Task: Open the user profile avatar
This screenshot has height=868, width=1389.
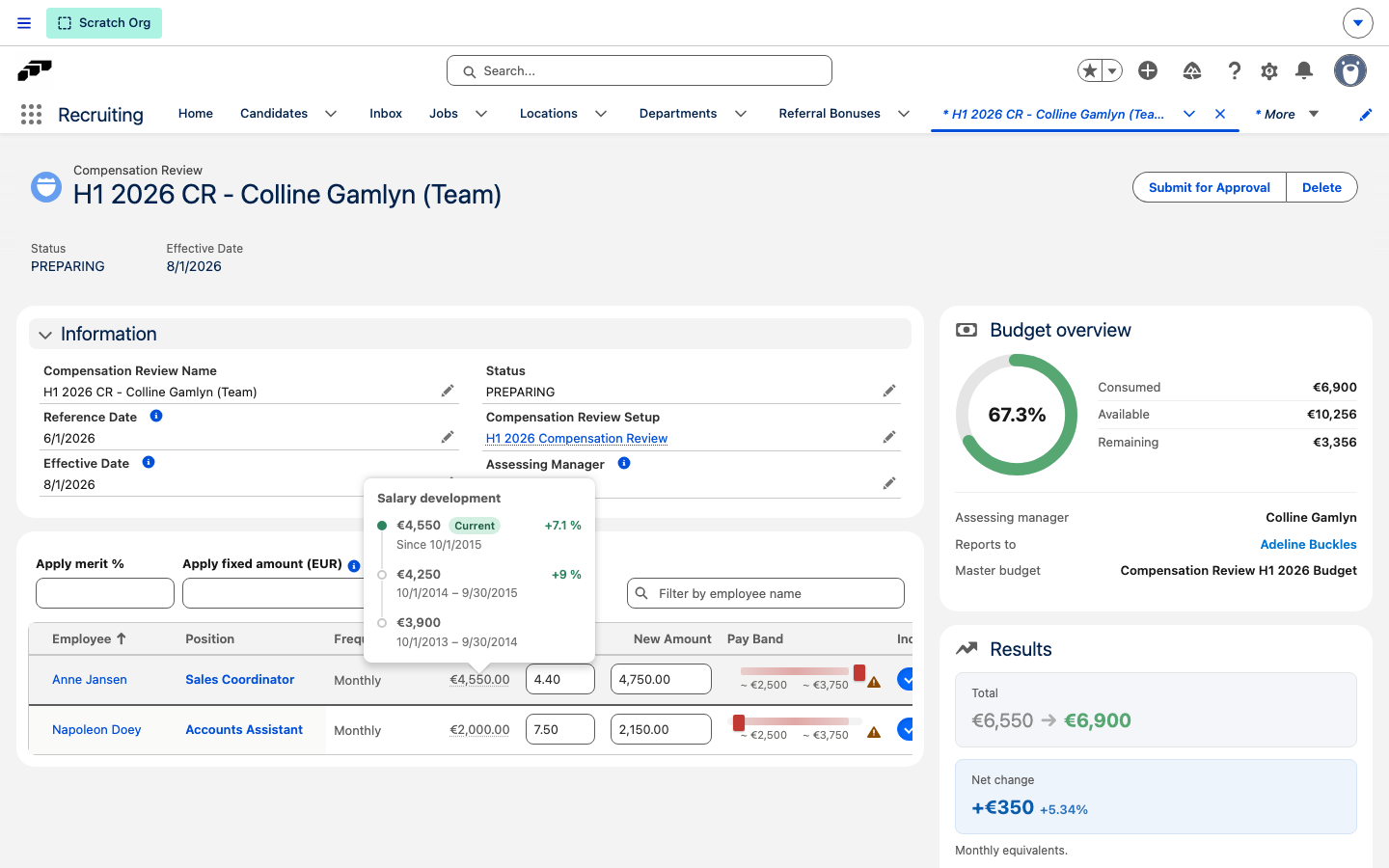Action: (1350, 70)
